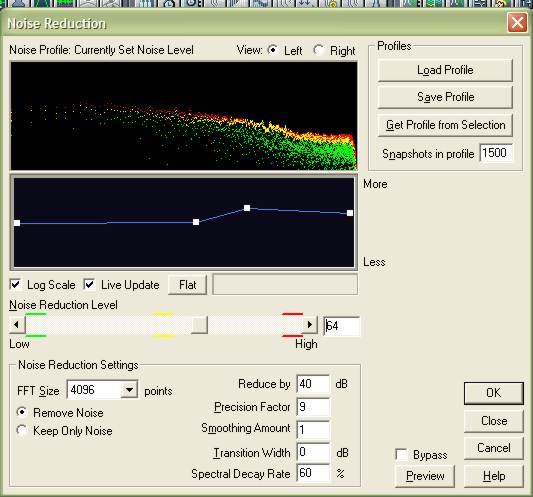
Task: Select the leftmost control point on the reduction curve
Action: click(17, 223)
